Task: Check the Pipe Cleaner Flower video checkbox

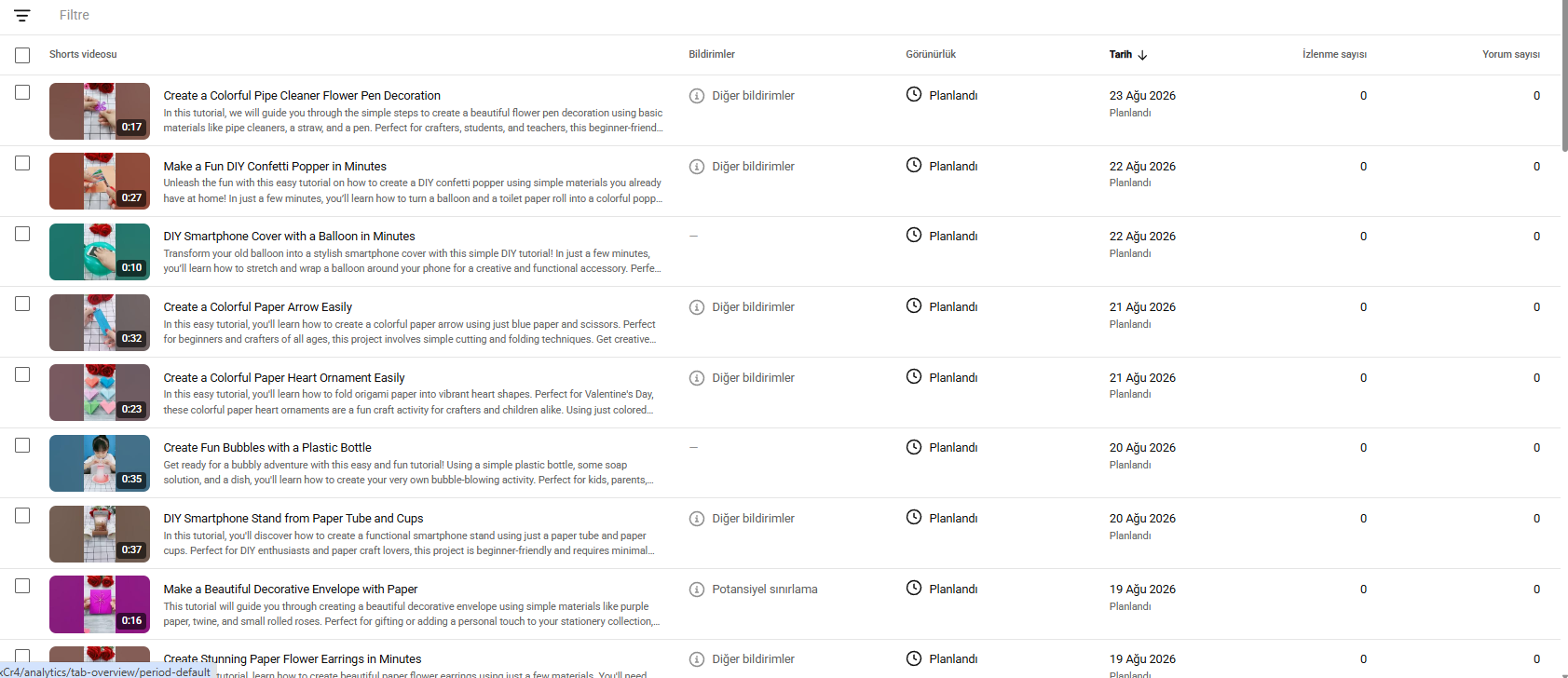Action: click(x=22, y=92)
